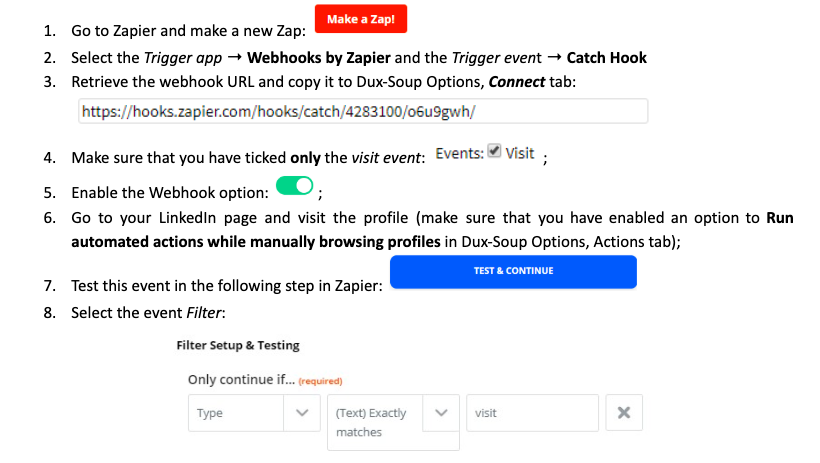Image resolution: width=820 pixels, height=463 pixels.
Task: Click chevron arrow beside the Type field
Action: pyautogui.click(x=302, y=413)
